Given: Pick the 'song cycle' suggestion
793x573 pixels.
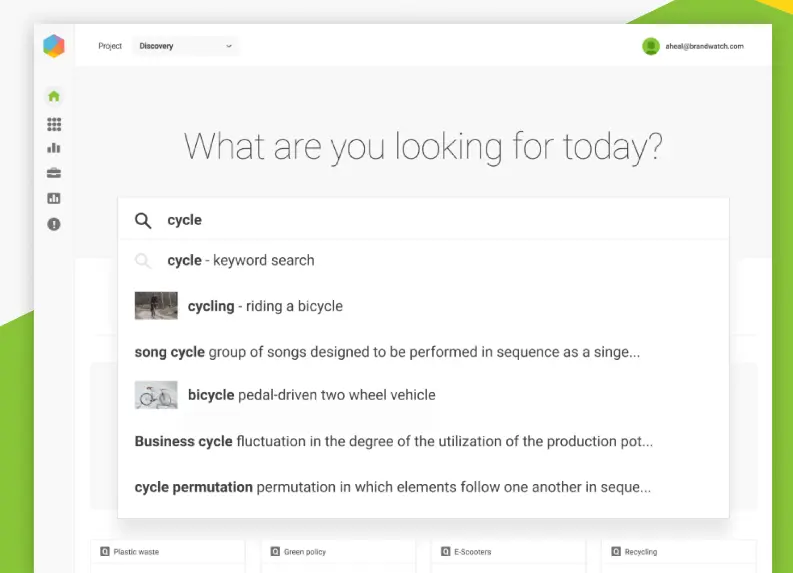Looking at the screenshot, I should click(387, 352).
